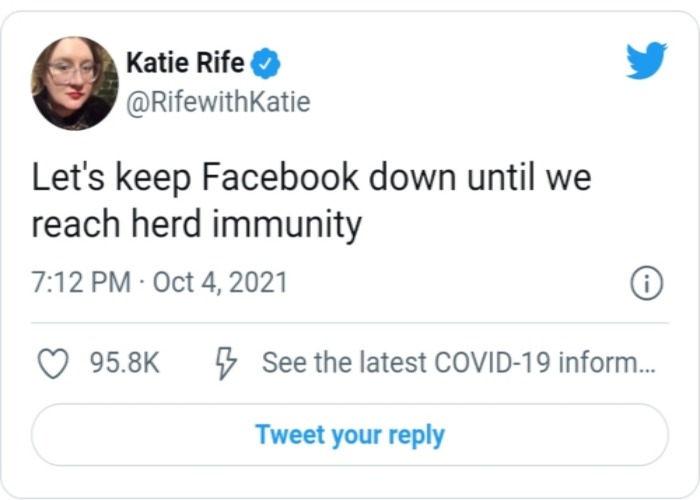Click the word "See" beside the bolt
This screenshot has height=500, width=700.
tap(282, 362)
